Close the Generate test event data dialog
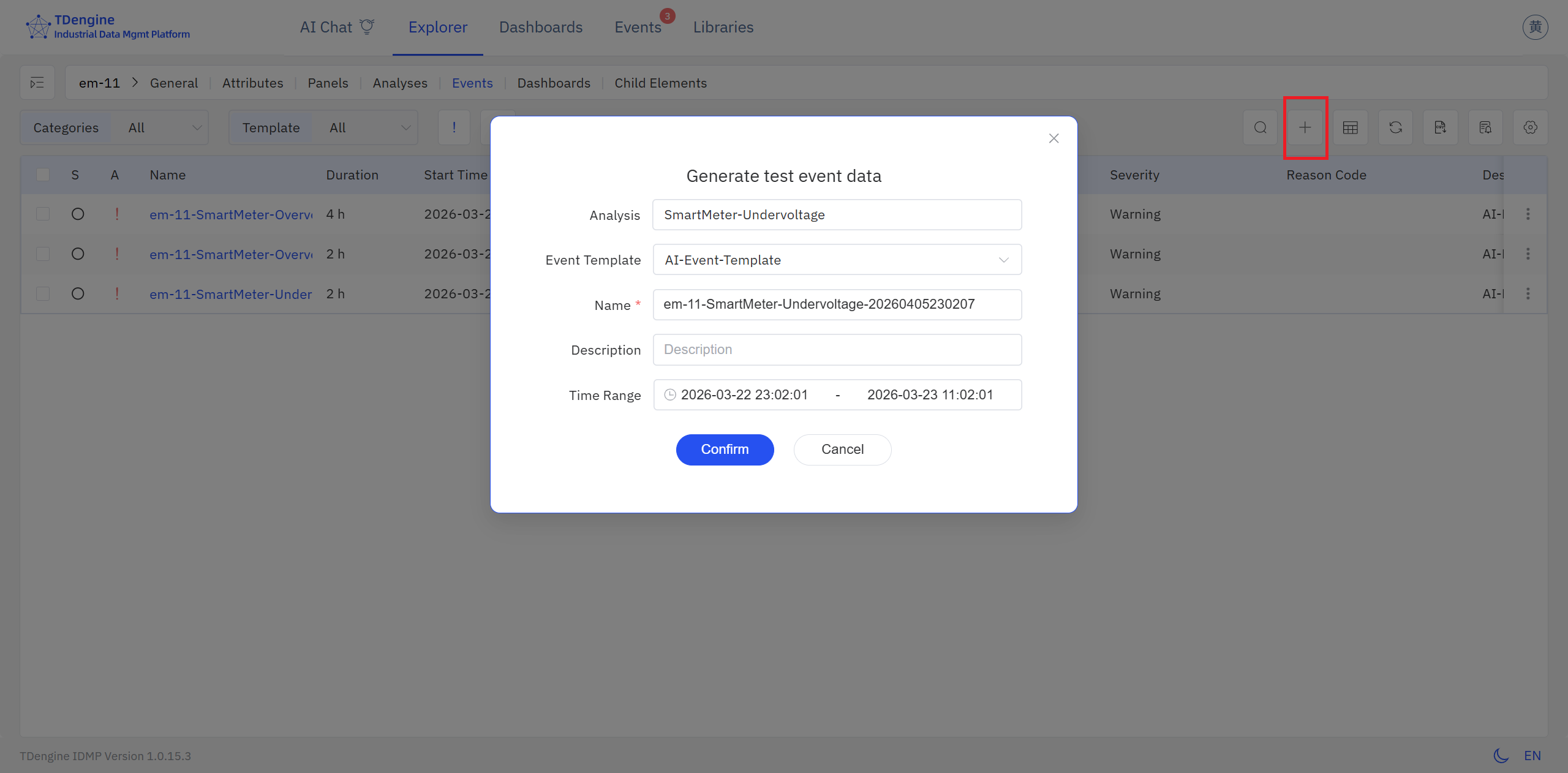The width and height of the screenshot is (1568, 773). pos(1053,138)
